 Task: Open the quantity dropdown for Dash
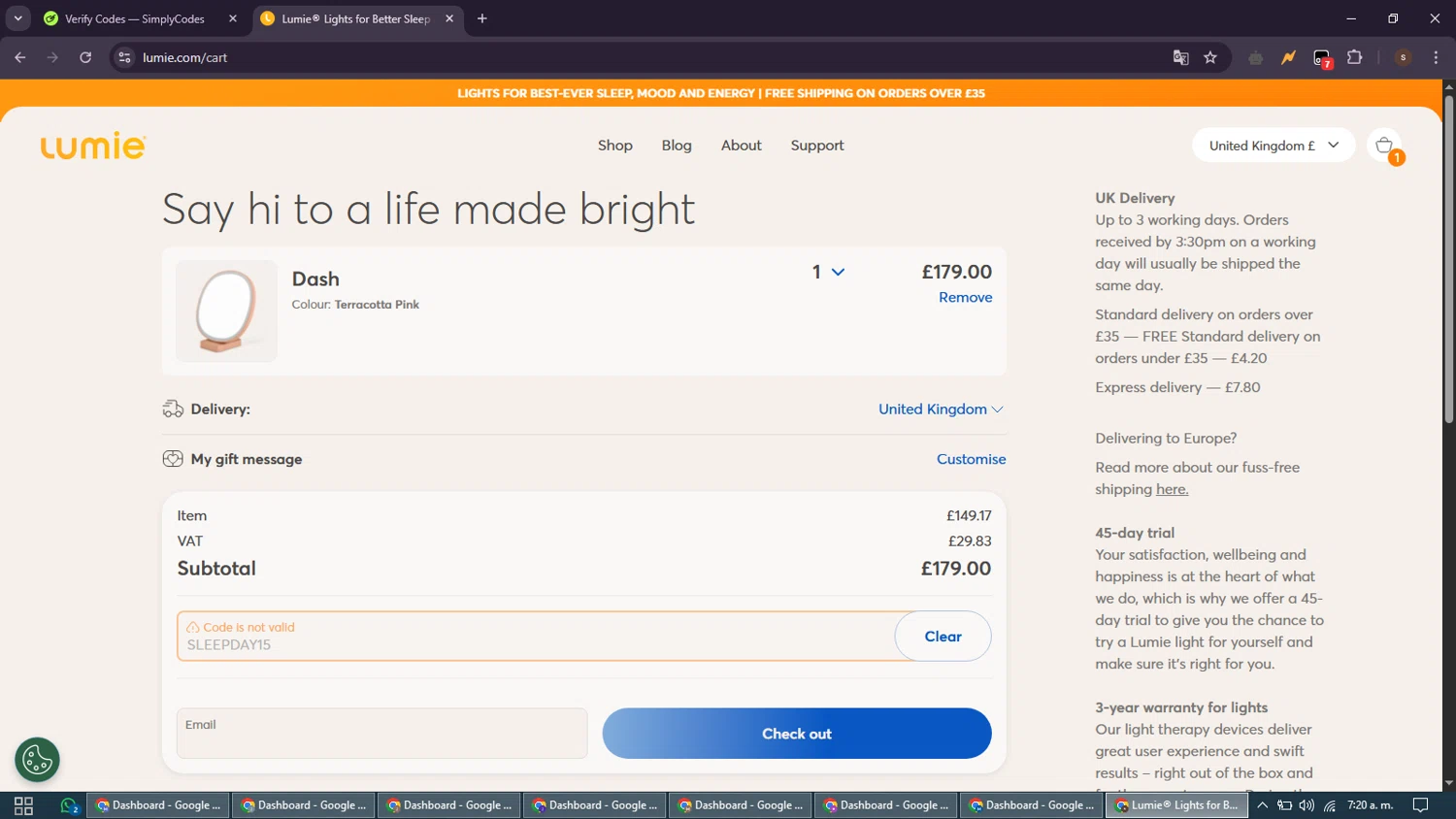[x=828, y=272]
